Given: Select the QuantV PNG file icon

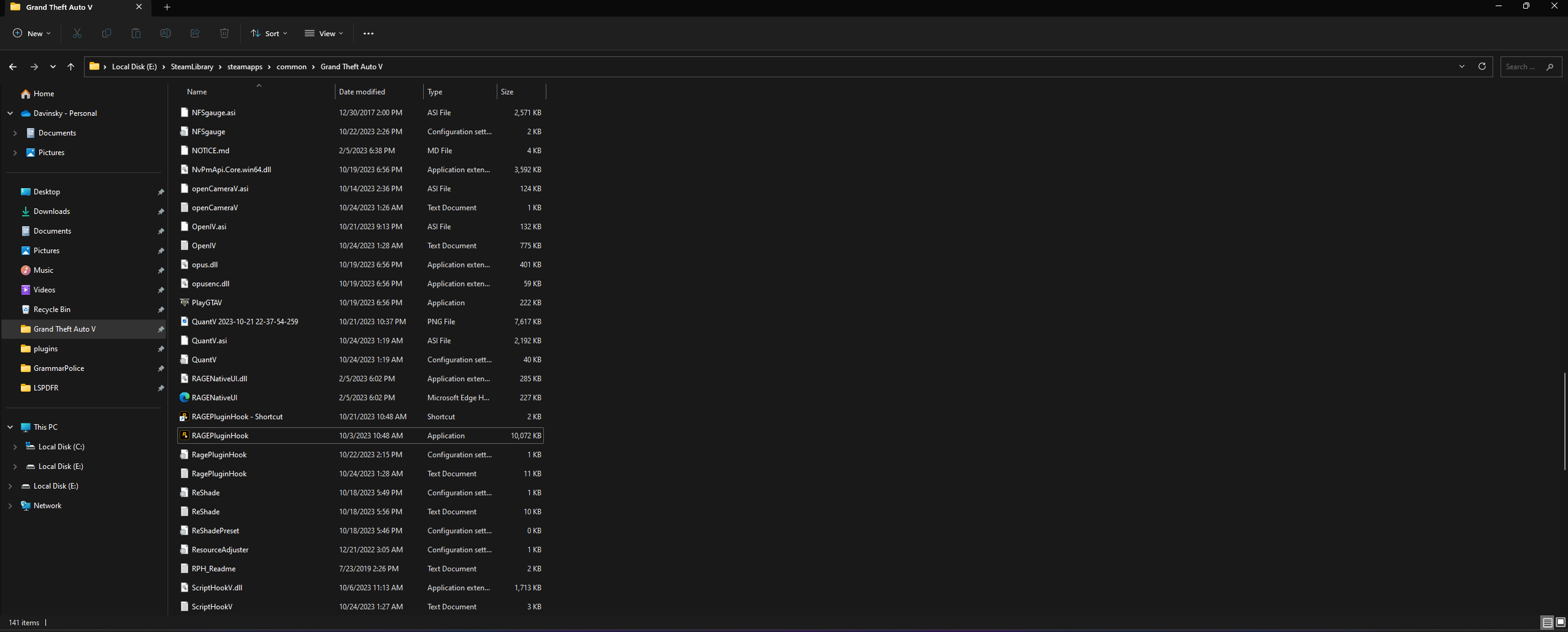Looking at the screenshot, I should [x=185, y=322].
